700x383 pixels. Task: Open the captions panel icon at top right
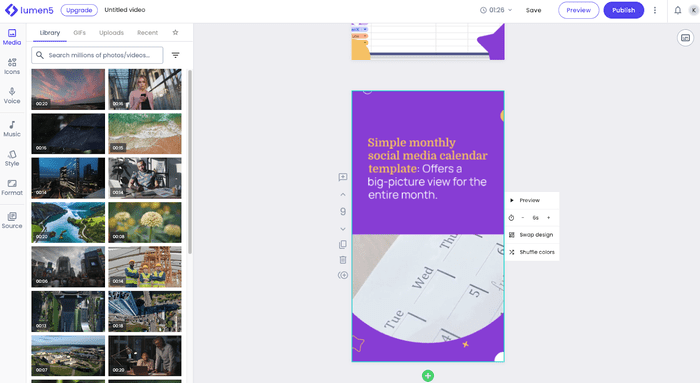[685, 38]
